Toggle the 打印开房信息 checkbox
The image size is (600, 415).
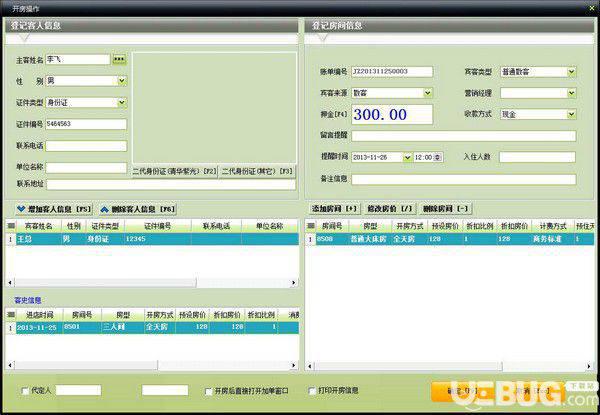pos(312,391)
